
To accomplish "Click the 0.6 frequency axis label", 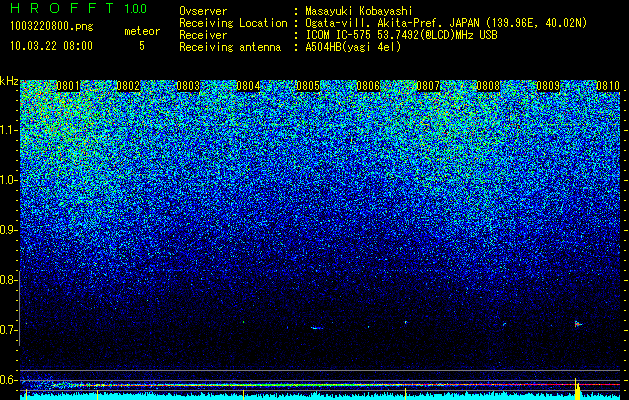I will 9,380.
